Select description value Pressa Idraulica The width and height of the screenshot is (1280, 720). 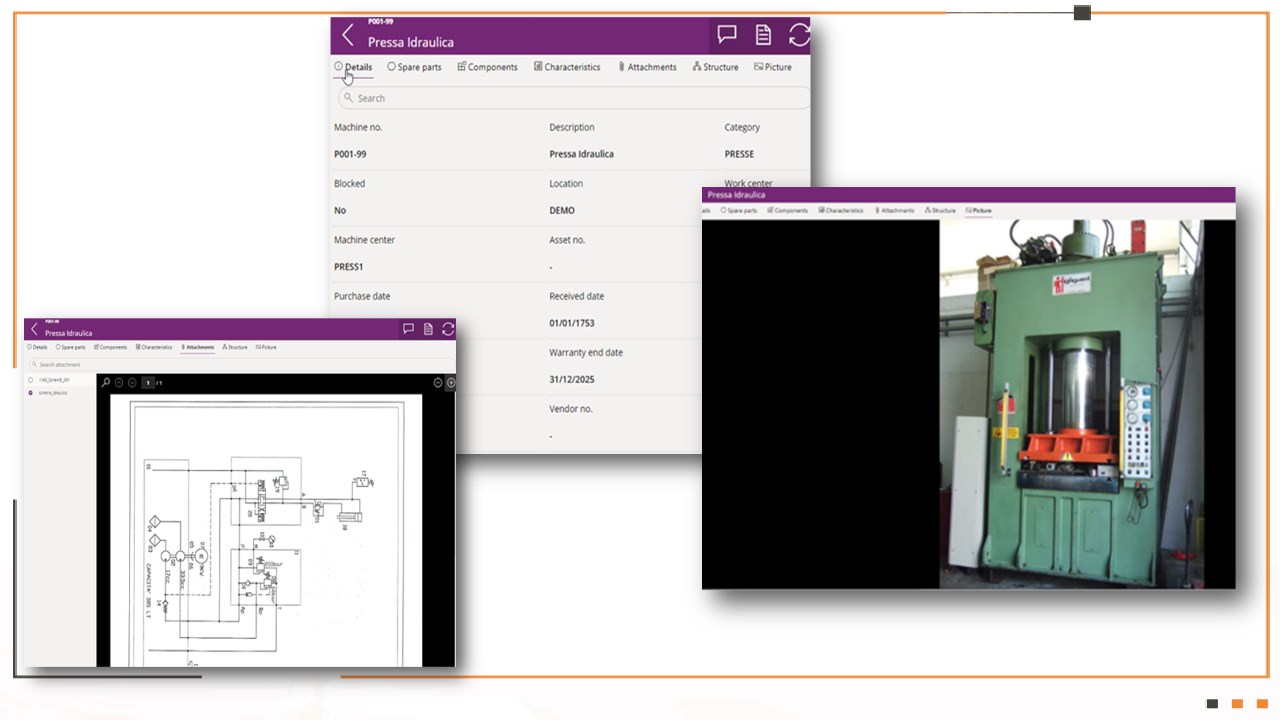581,154
